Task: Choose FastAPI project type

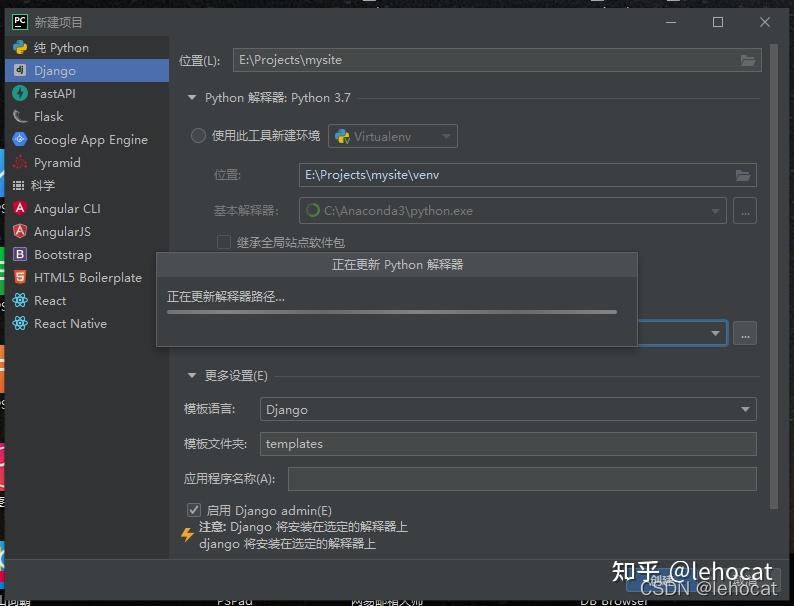Action: coord(87,93)
